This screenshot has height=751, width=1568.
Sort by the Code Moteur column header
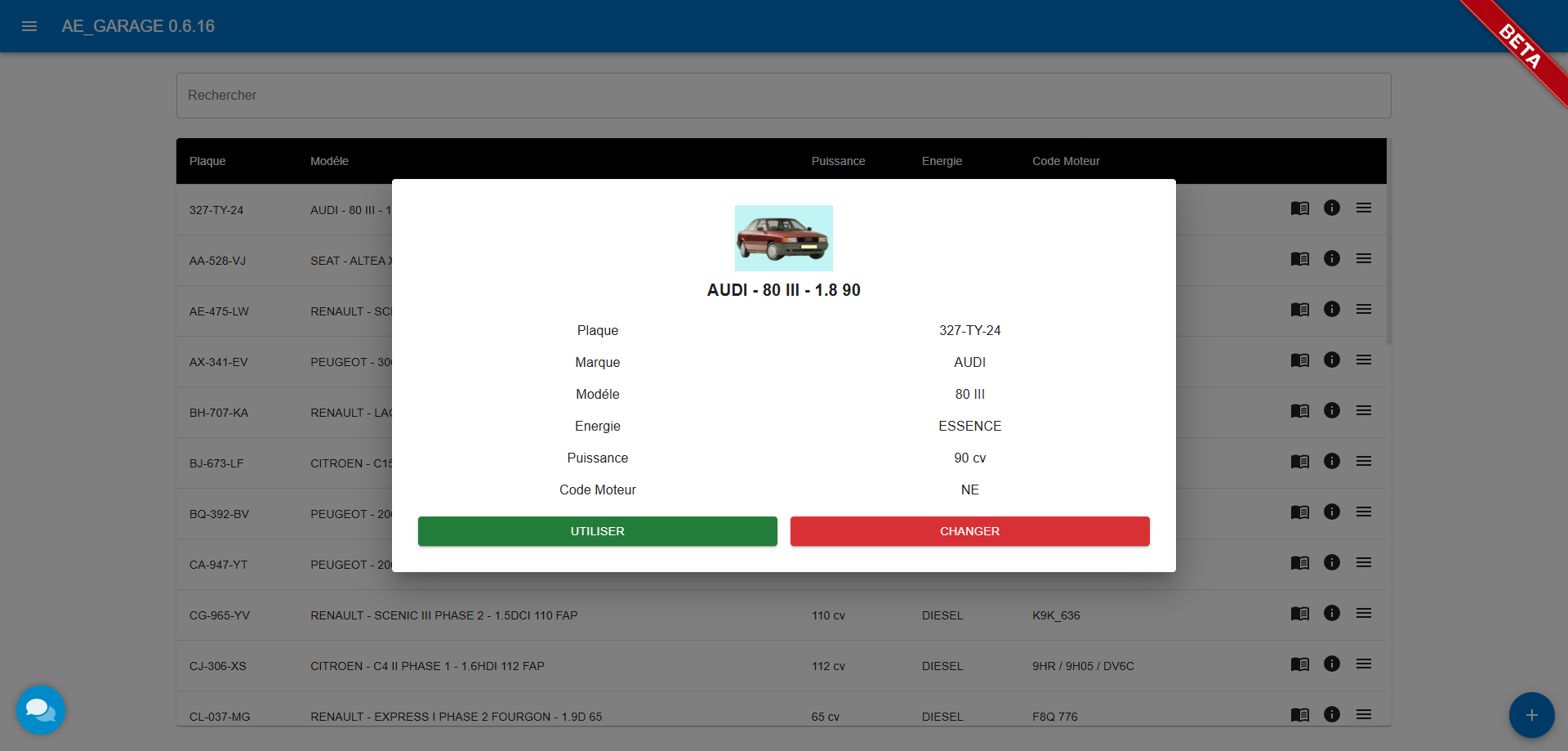pyautogui.click(x=1066, y=161)
